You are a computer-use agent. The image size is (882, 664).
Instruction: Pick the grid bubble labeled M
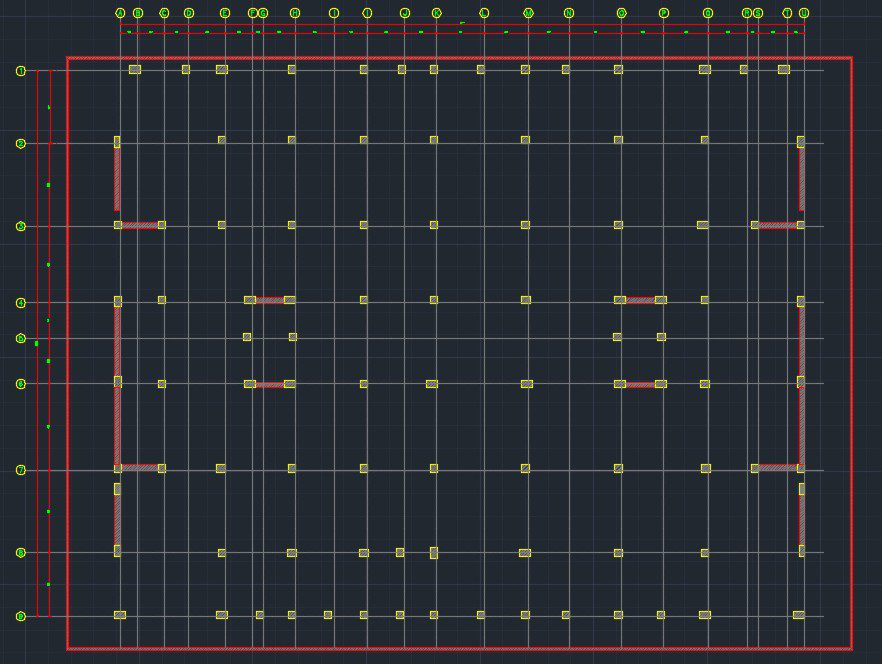coord(528,13)
